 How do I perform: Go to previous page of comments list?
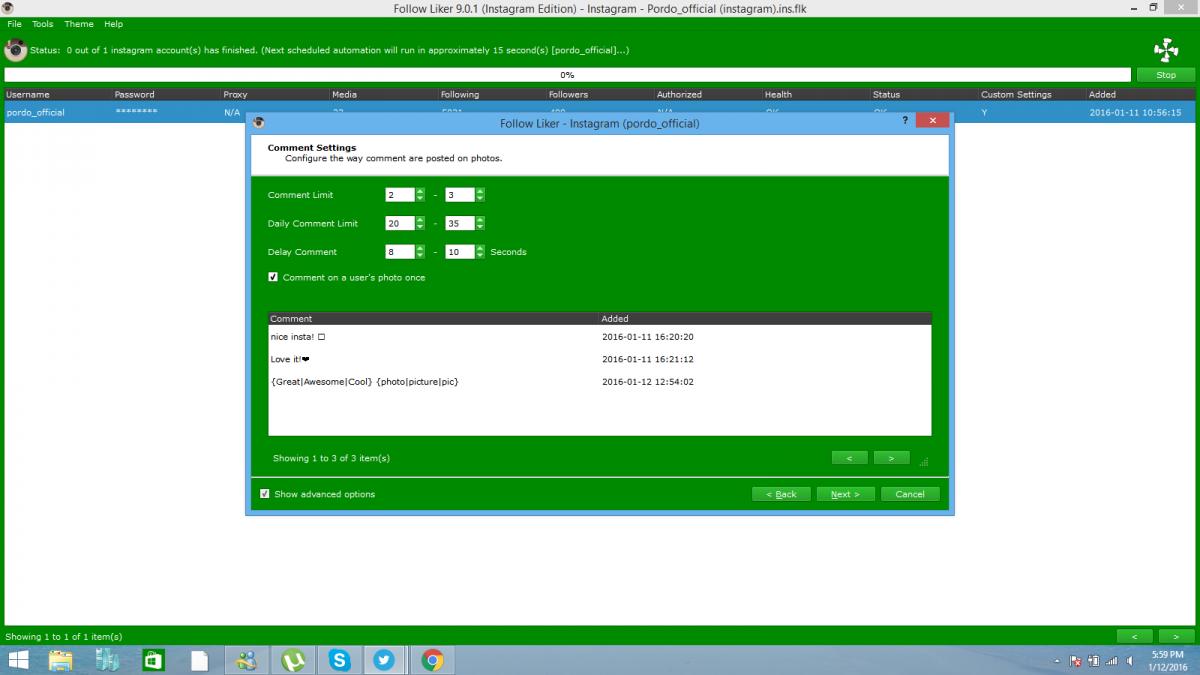[849, 458]
